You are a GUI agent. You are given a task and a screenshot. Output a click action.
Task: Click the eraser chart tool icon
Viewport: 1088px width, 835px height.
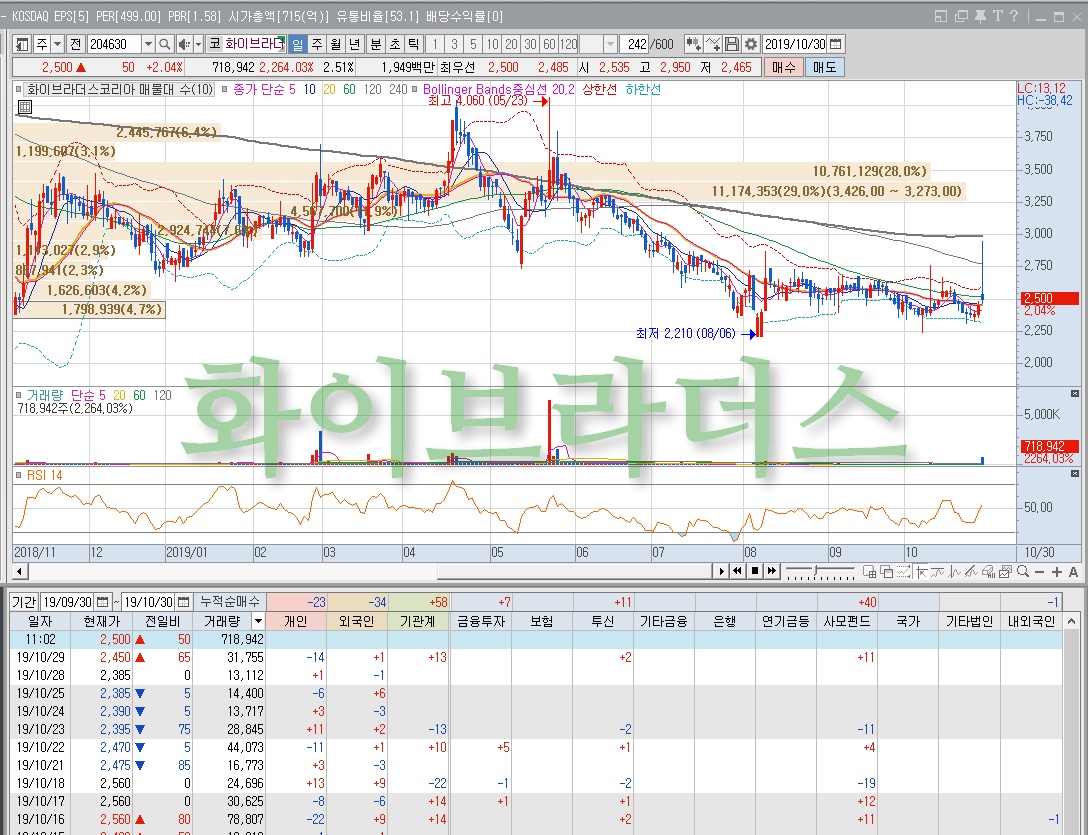click(x=989, y=571)
